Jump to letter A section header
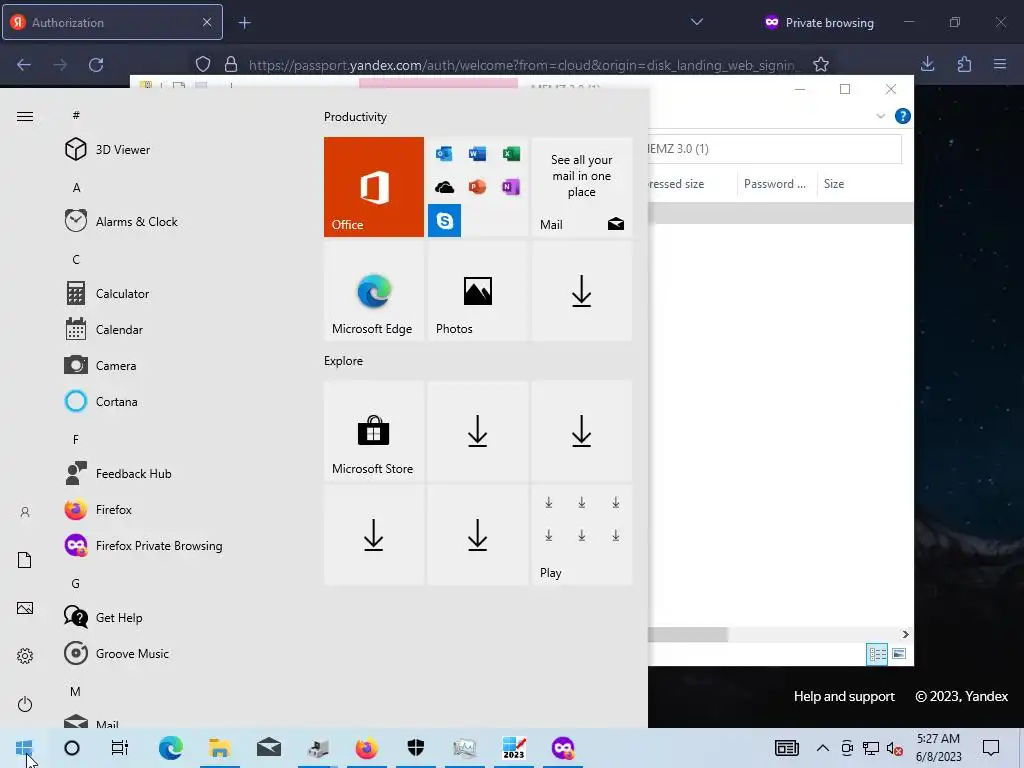Viewport: 1024px width, 768px height. click(76, 187)
